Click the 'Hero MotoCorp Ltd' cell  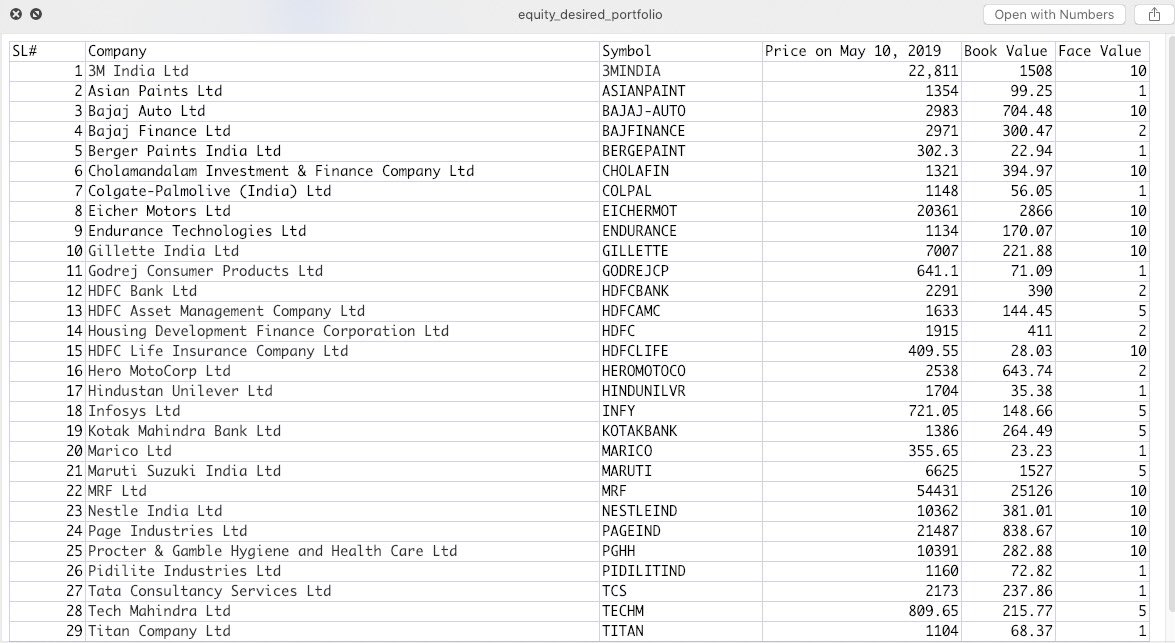tap(342, 371)
